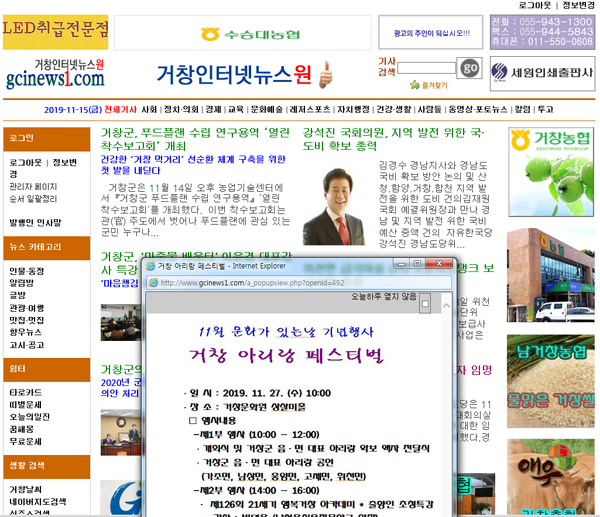Click the 광고의 주인이 되십시오 banner
Image resolution: width=600 pixels, height=517 pixels.
click(x=431, y=33)
